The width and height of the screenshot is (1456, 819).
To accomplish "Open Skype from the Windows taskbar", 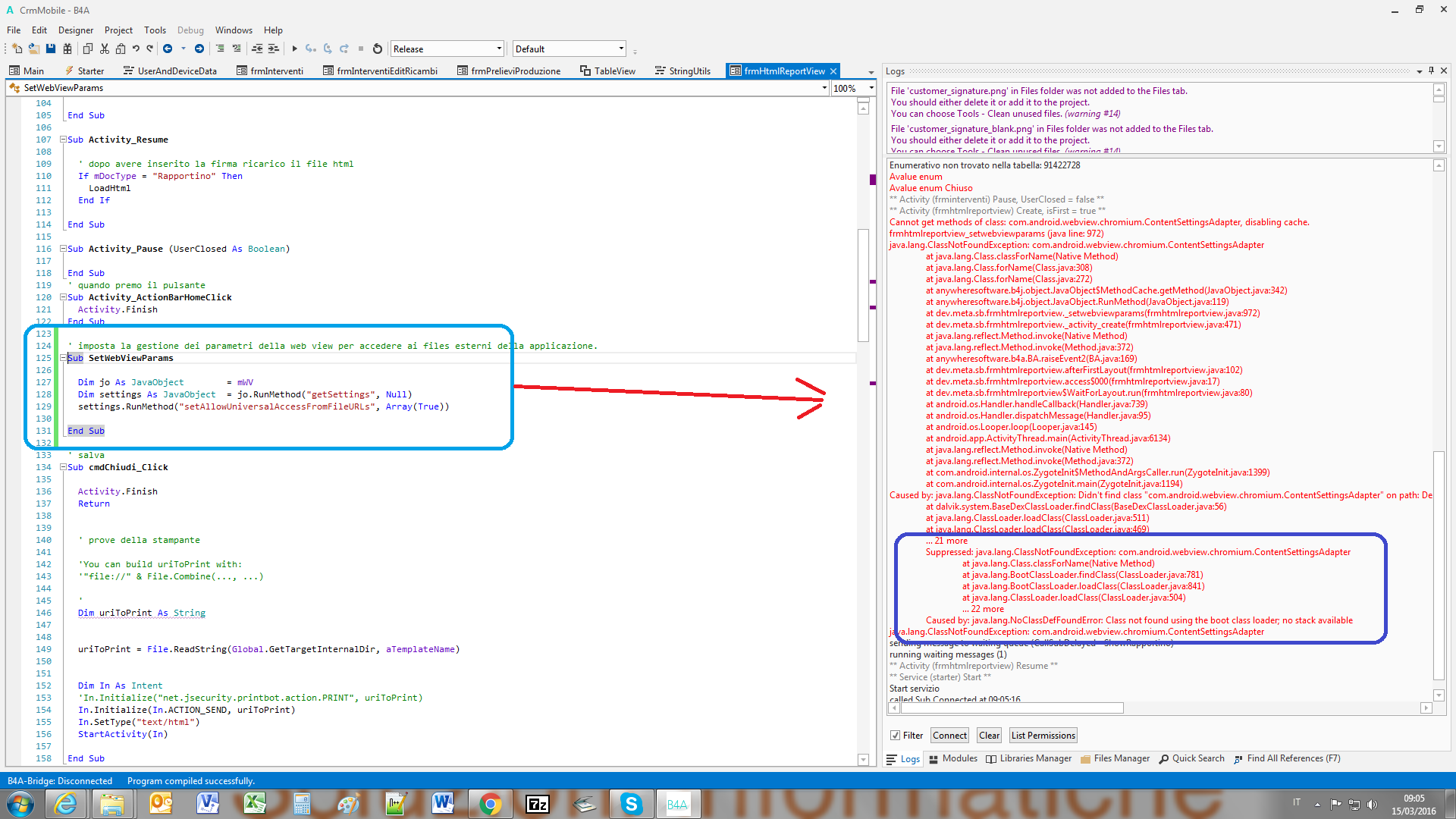I will click(x=631, y=804).
